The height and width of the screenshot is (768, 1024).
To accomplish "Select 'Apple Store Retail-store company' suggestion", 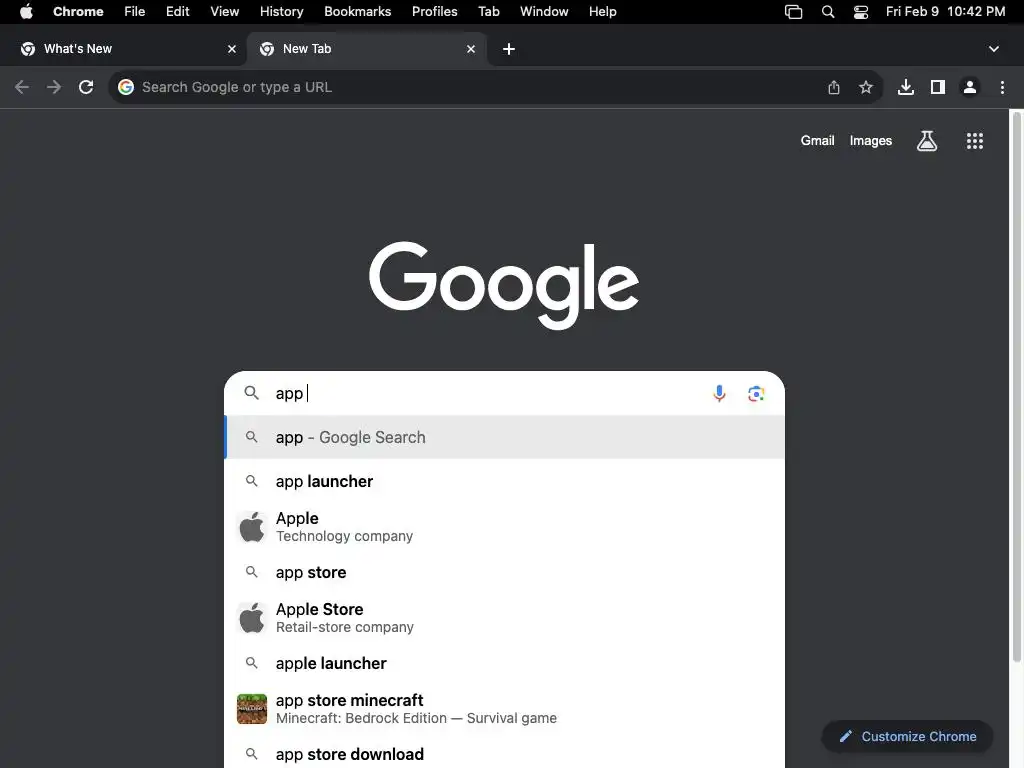I will (x=504, y=618).
